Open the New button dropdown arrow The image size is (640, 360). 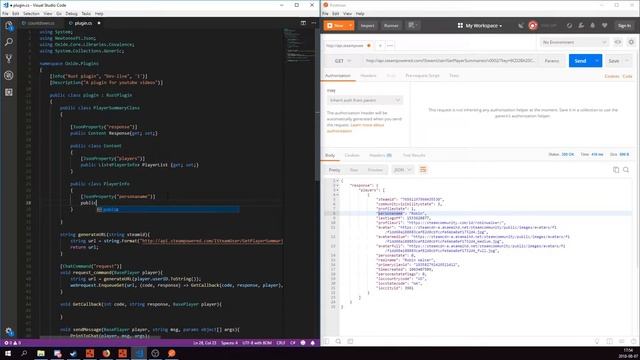pos(350,25)
